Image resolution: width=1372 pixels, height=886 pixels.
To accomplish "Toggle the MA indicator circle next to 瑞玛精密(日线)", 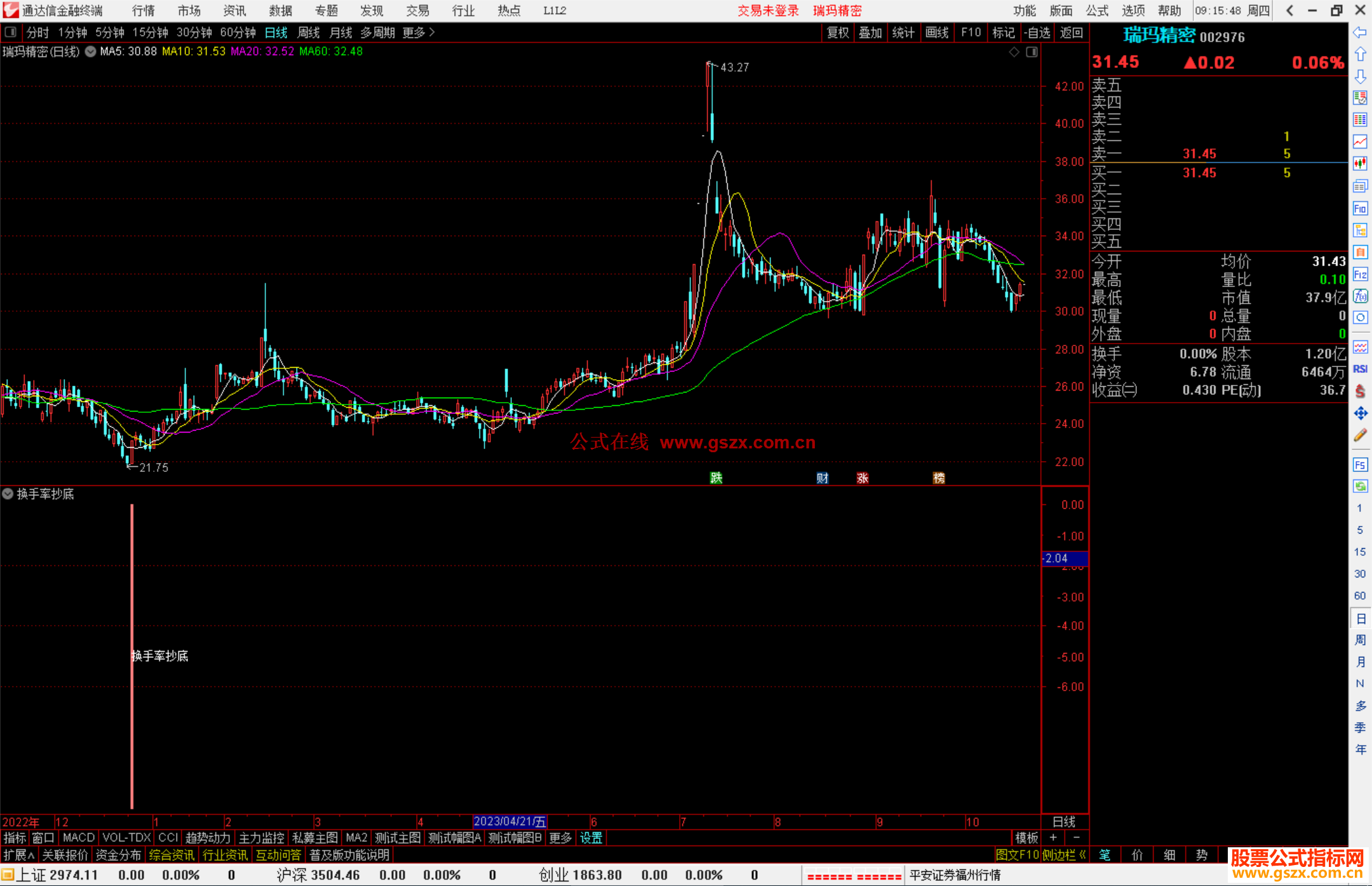I will 91,51.
